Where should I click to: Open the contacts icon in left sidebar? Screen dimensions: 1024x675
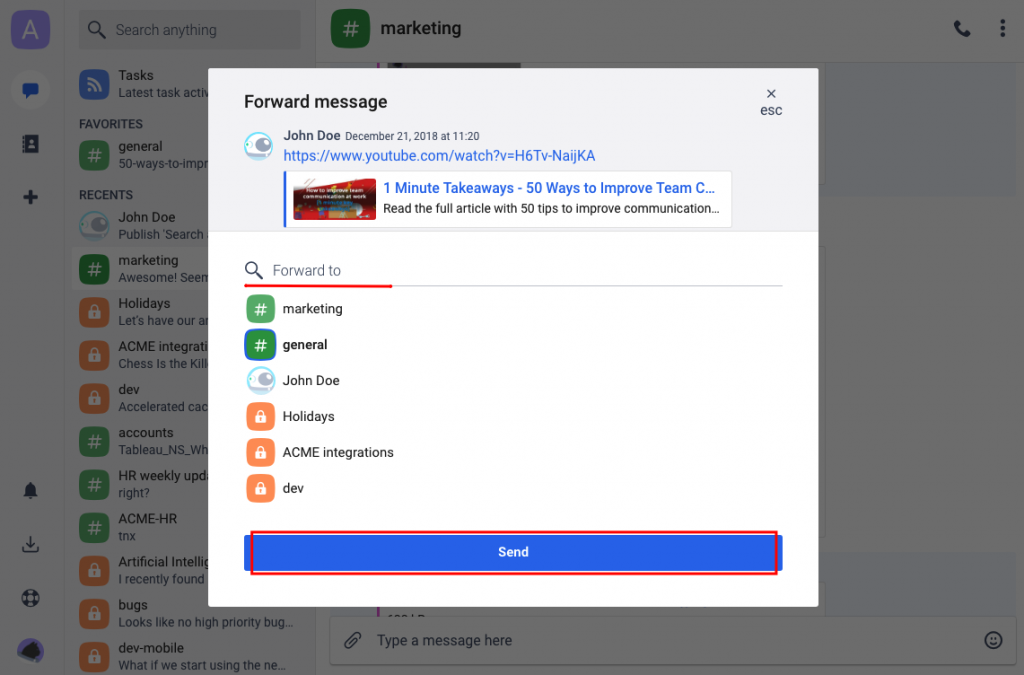tap(30, 143)
